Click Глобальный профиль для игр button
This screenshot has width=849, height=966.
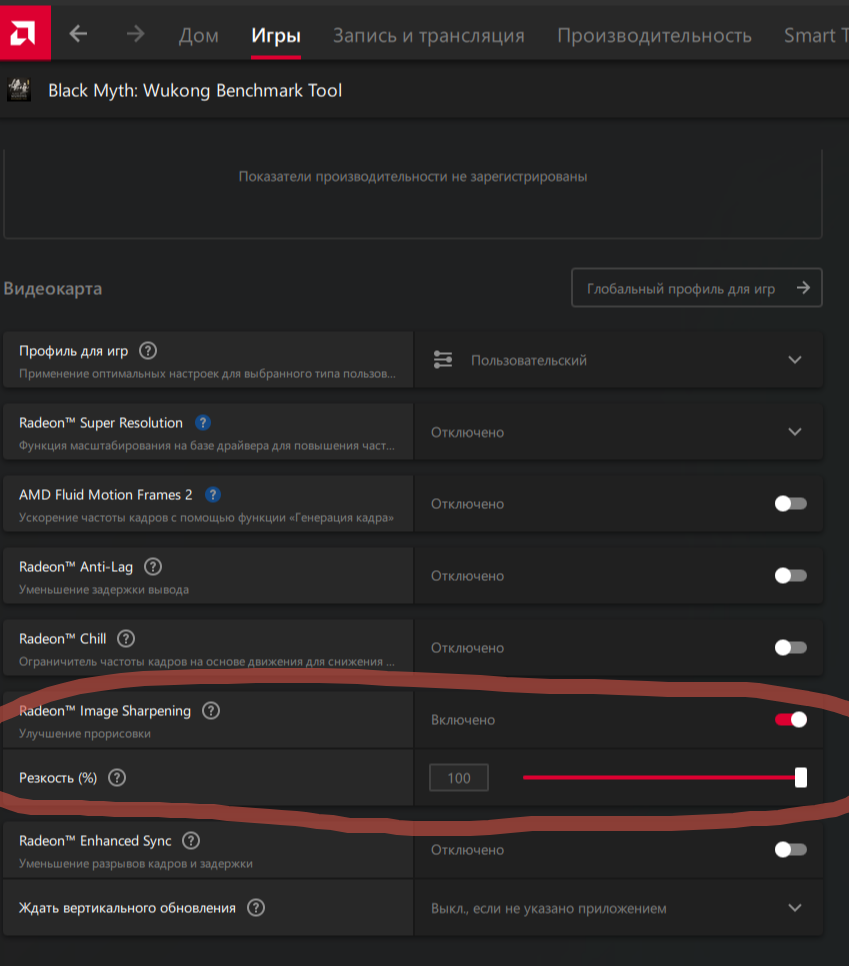[696, 288]
